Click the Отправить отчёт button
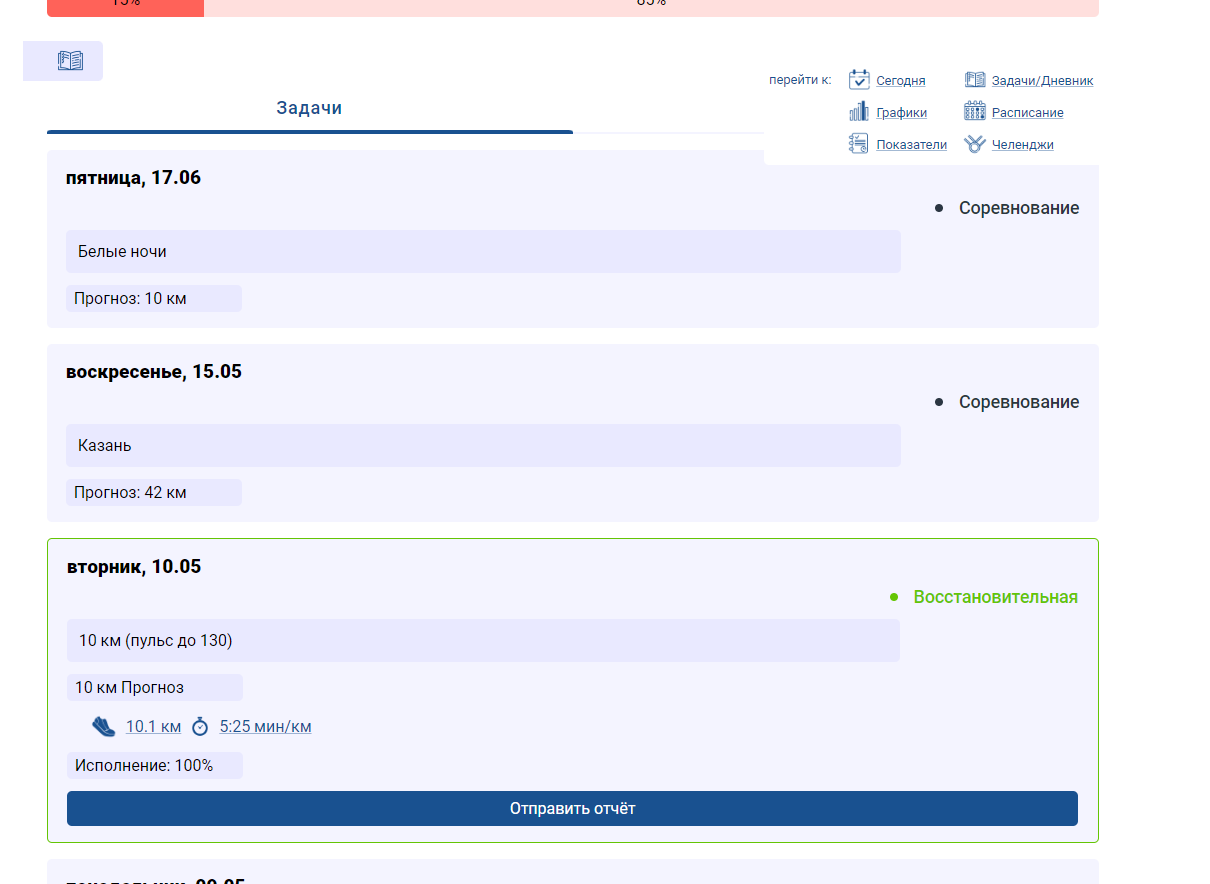 pyautogui.click(x=572, y=809)
